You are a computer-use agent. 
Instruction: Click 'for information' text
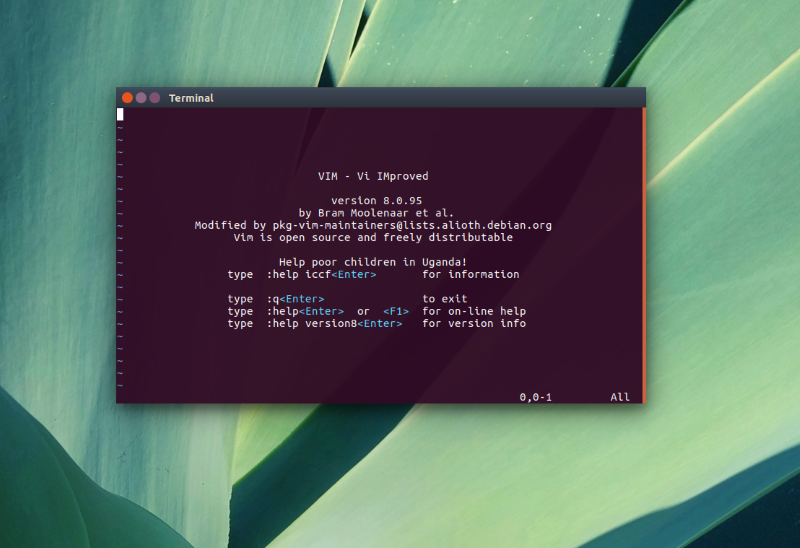point(470,275)
